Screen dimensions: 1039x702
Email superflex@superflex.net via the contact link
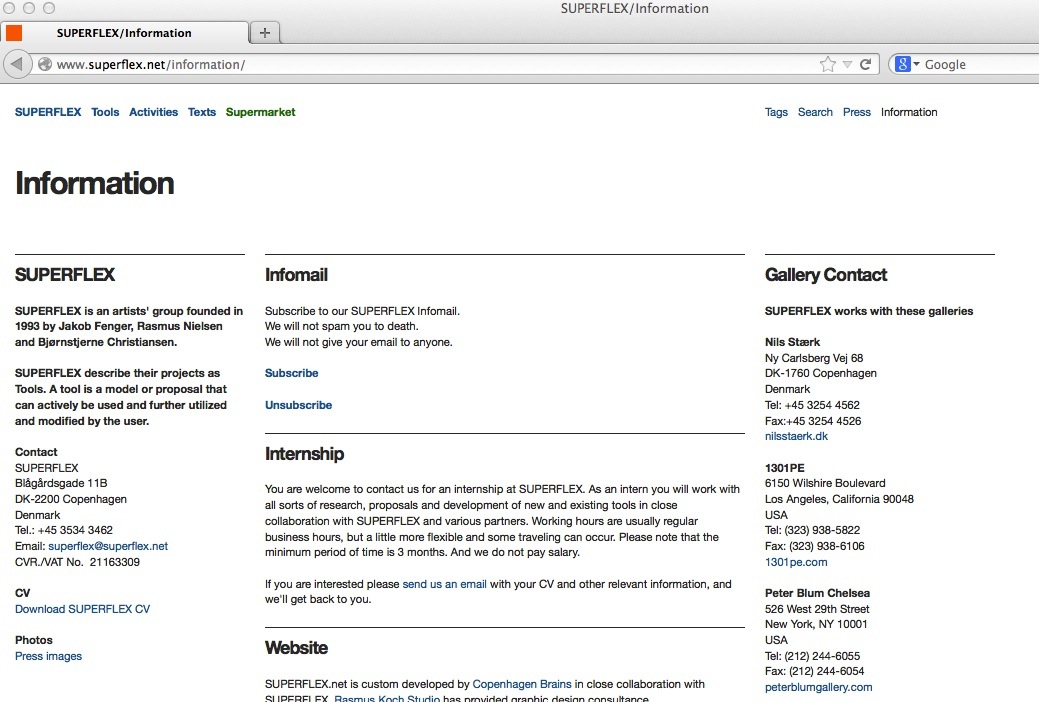click(x=108, y=546)
